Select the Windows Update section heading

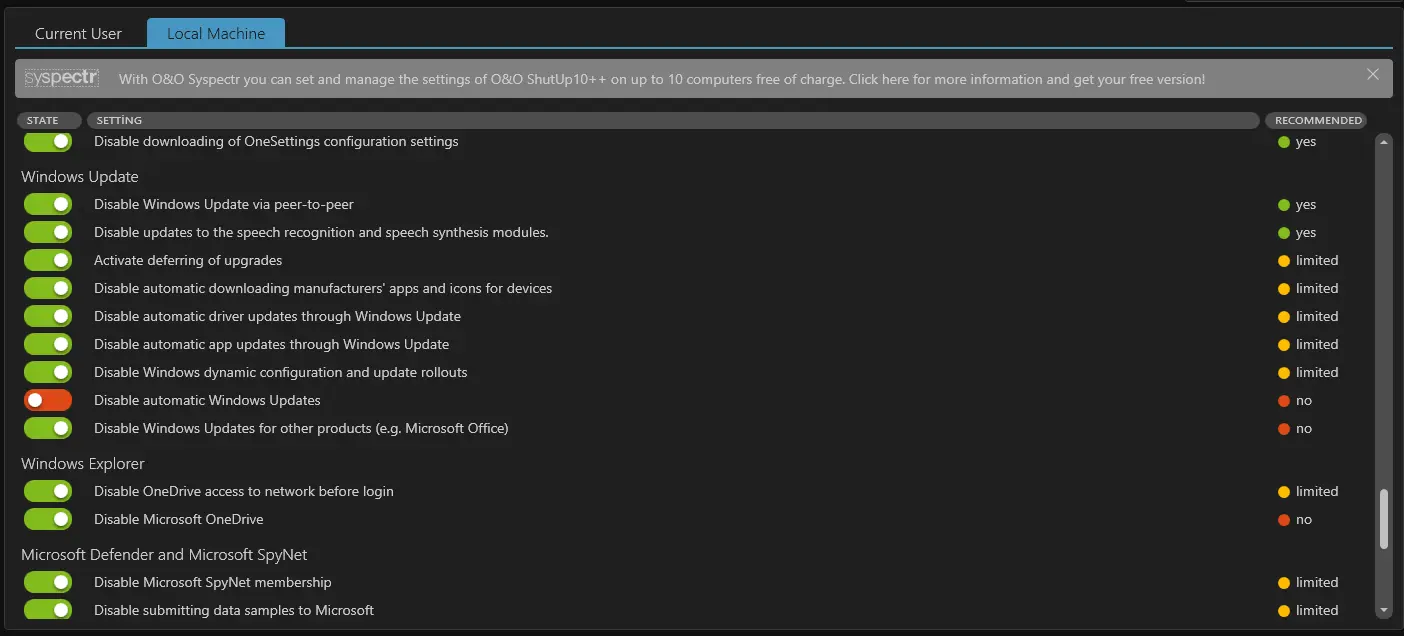pyautogui.click(x=80, y=177)
